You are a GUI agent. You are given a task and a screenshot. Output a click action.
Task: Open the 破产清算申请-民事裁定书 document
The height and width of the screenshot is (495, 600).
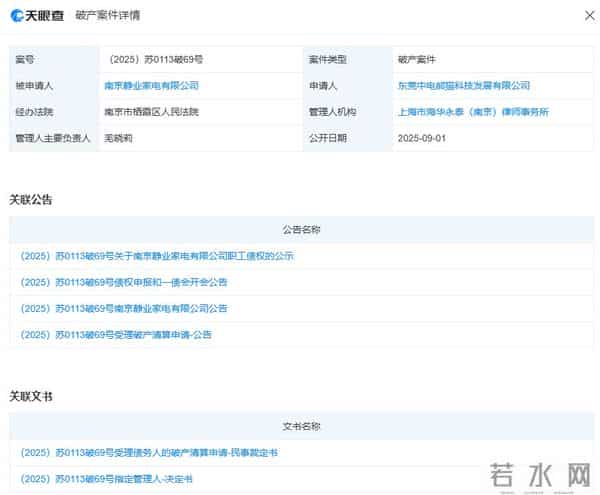149,453
